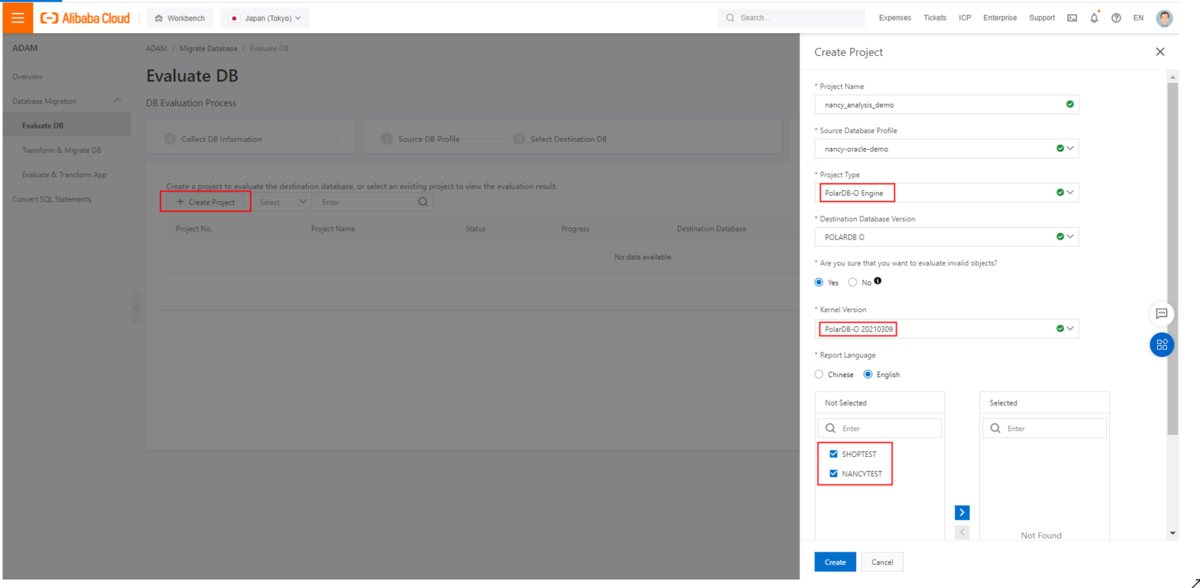Uncheck the SHOPTEST schema
Screen dimensions: 1200x588
tap(833, 454)
